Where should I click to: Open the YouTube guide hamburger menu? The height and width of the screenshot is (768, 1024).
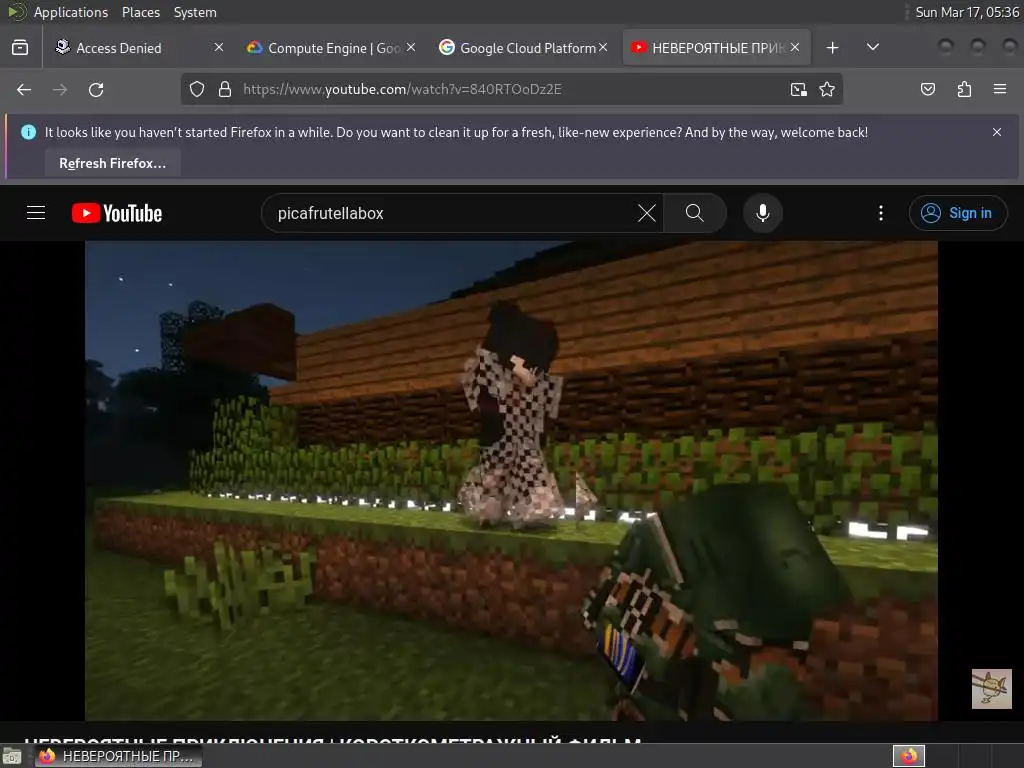click(36, 213)
